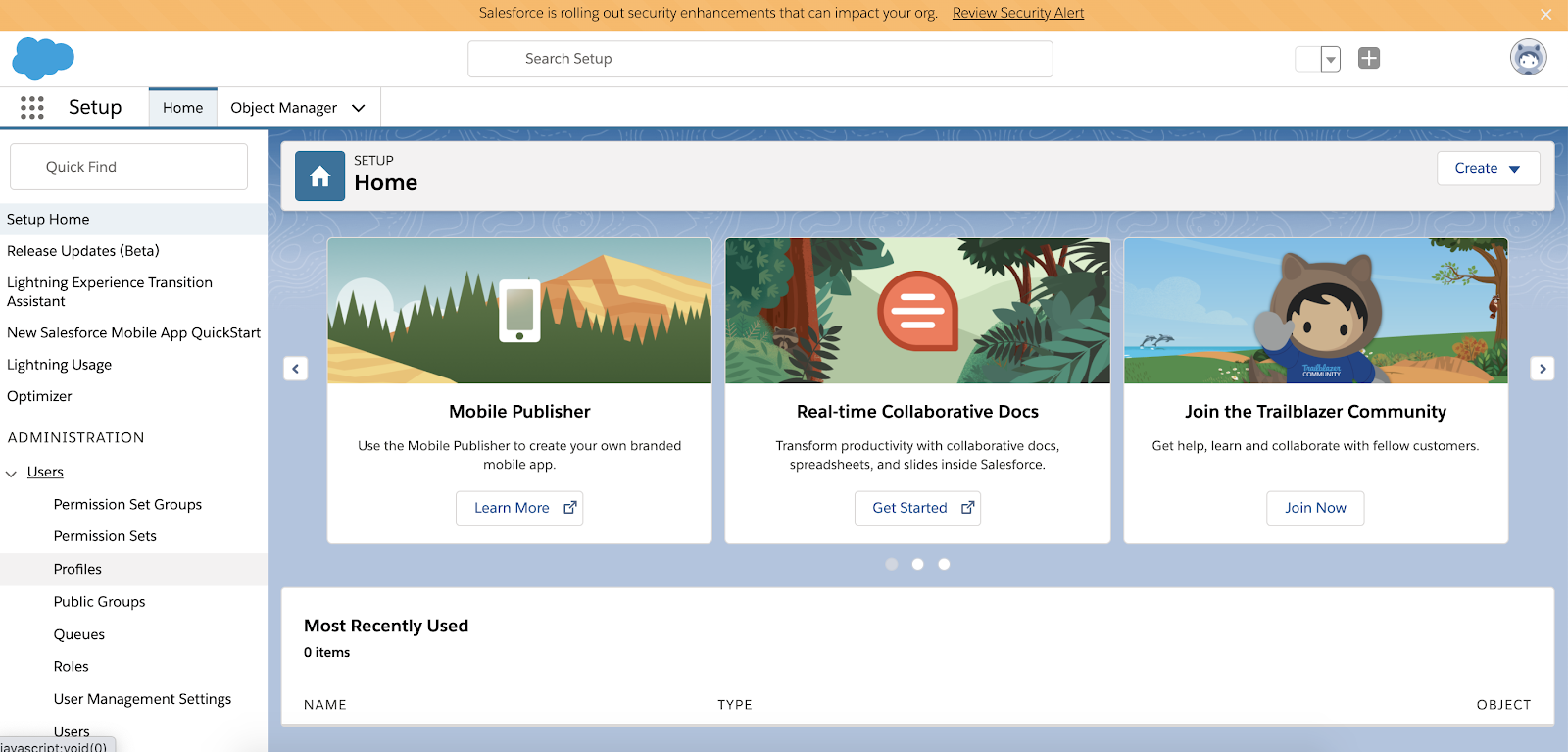Sort by OBJECT column header

(1503, 704)
